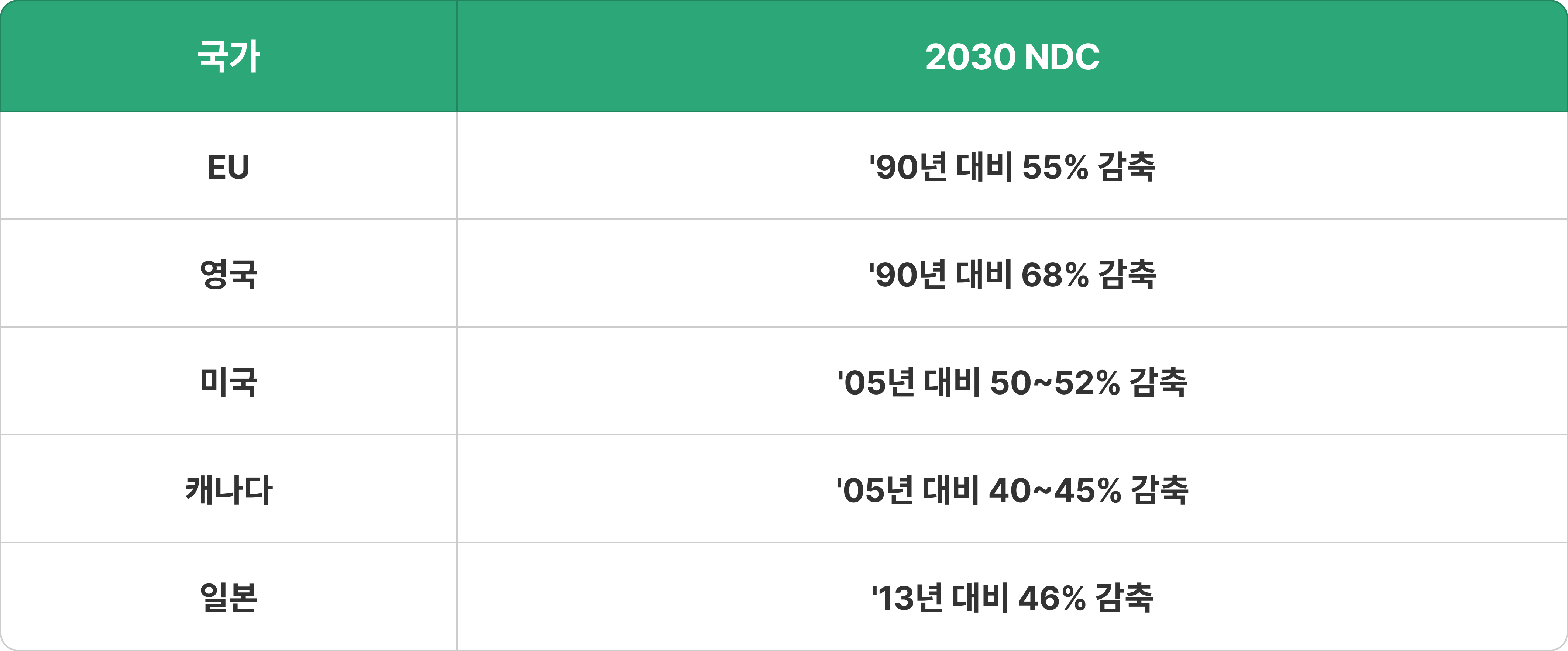Click the 2030 NDC column header
Viewport: 1568px width, 651px height.
tap(1012, 57)
